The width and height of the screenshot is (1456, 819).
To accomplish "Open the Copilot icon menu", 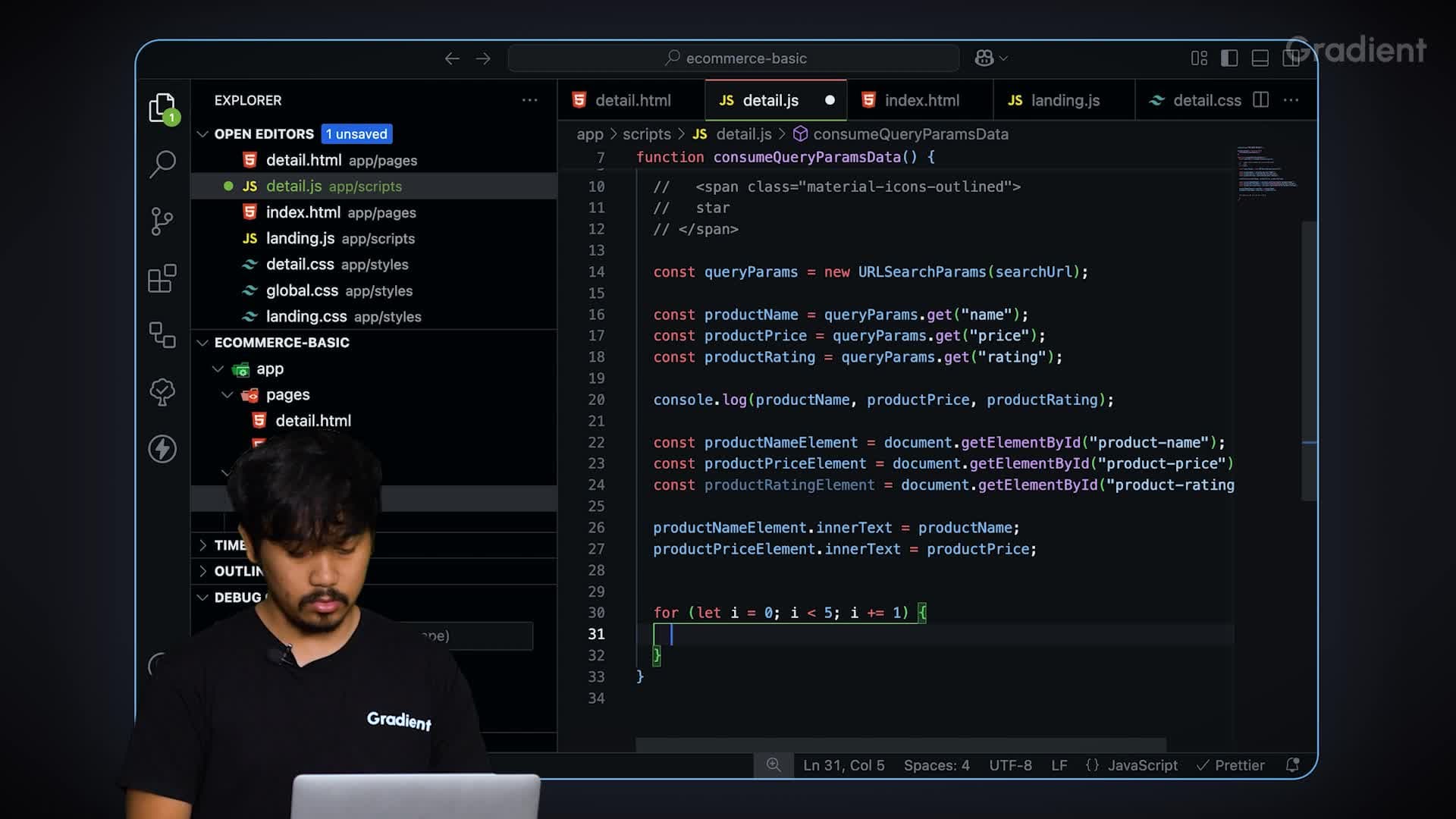I will 991,58.
